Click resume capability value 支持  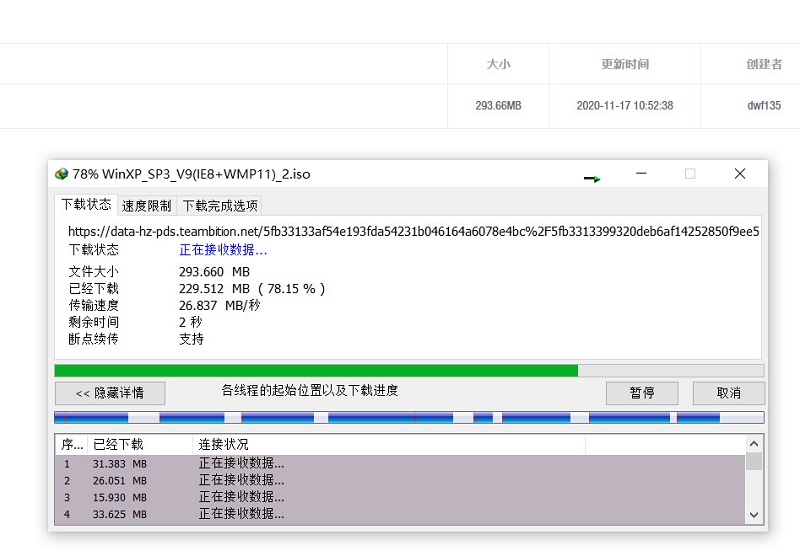tap(191, 339)
